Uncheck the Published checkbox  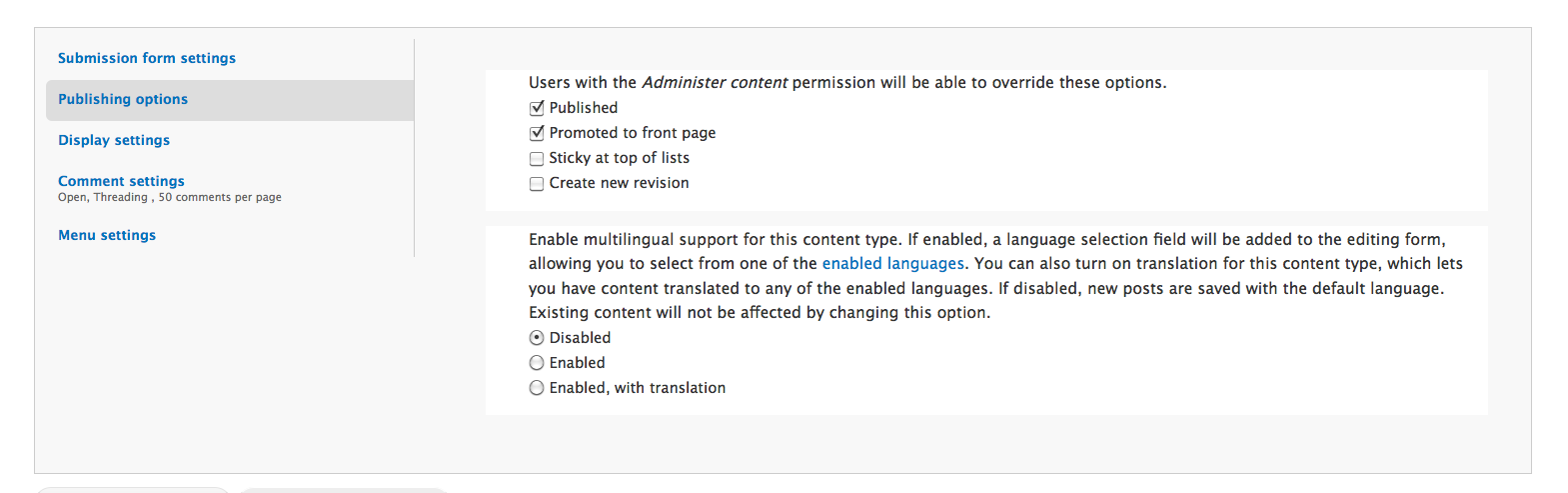pos(537,108)
